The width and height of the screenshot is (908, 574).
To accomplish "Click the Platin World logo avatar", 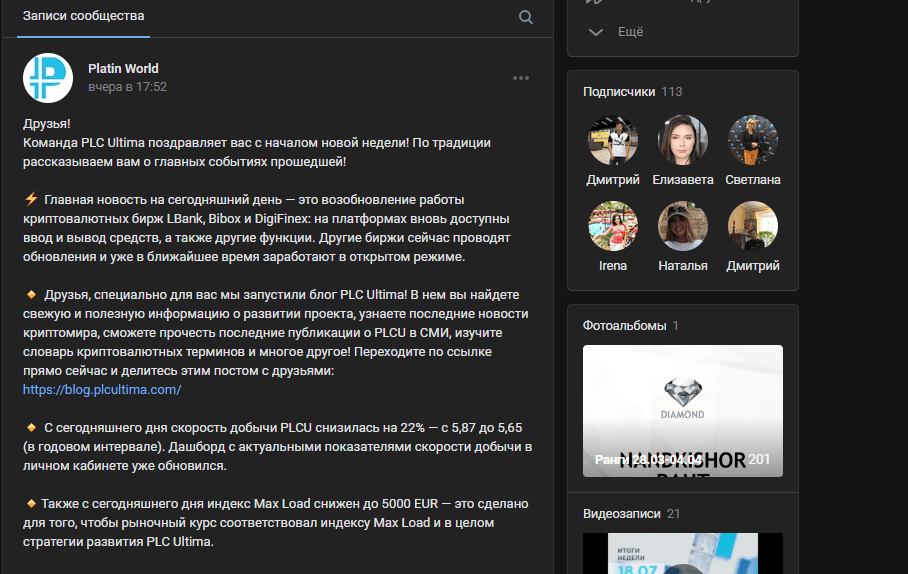I will pos(48,78).
